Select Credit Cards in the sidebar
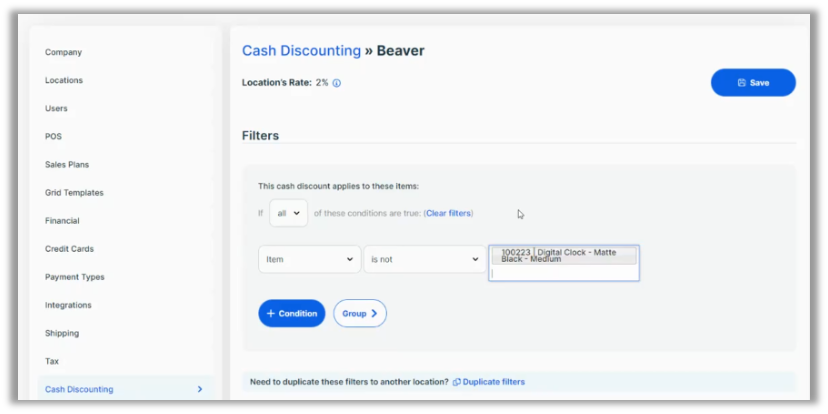Viewport: 828px width, 414px height. (x=69, y=249)
